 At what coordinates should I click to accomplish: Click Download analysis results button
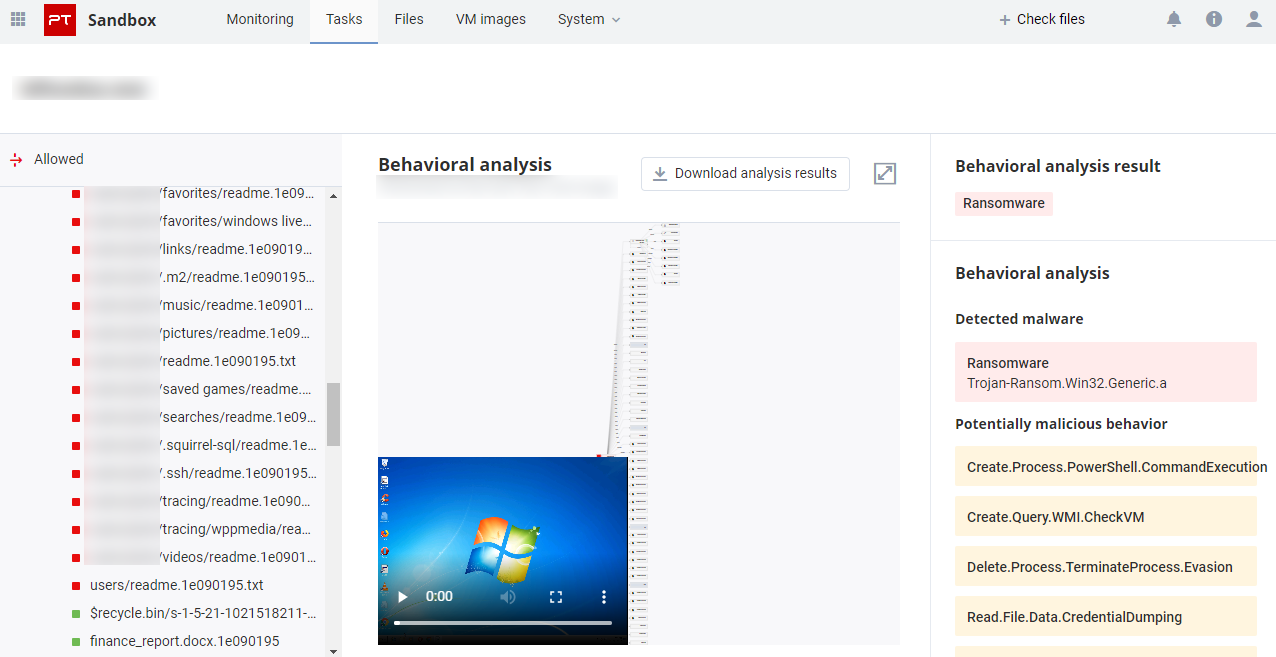click(745, 174)
